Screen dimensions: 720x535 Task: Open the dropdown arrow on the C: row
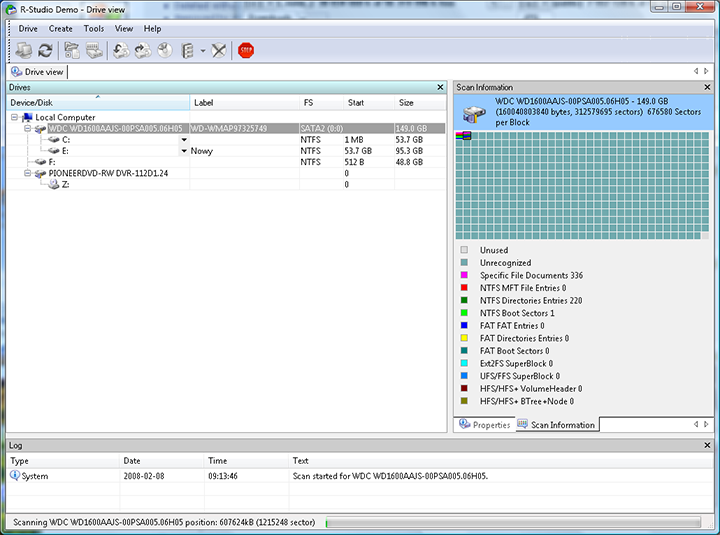184,140
